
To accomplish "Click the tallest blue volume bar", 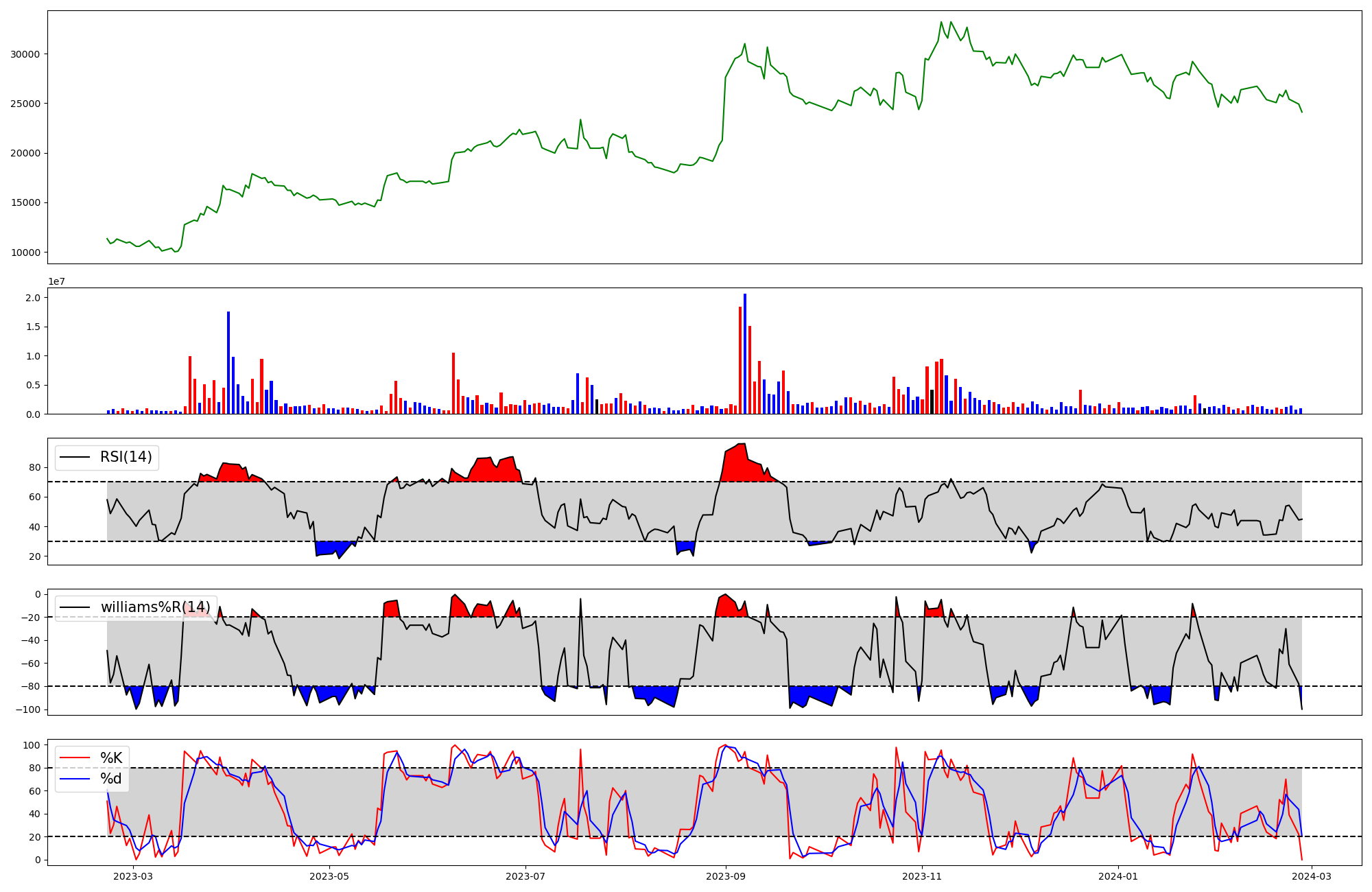I will point(745,353).
